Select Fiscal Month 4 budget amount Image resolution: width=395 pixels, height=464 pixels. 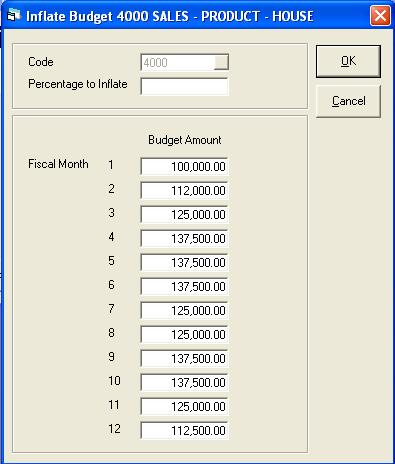tap(184, 238)
